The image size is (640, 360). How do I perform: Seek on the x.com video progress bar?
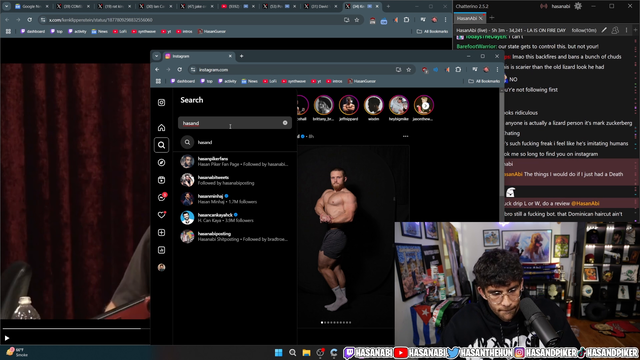pyautogui.click(x=76, y=328)
